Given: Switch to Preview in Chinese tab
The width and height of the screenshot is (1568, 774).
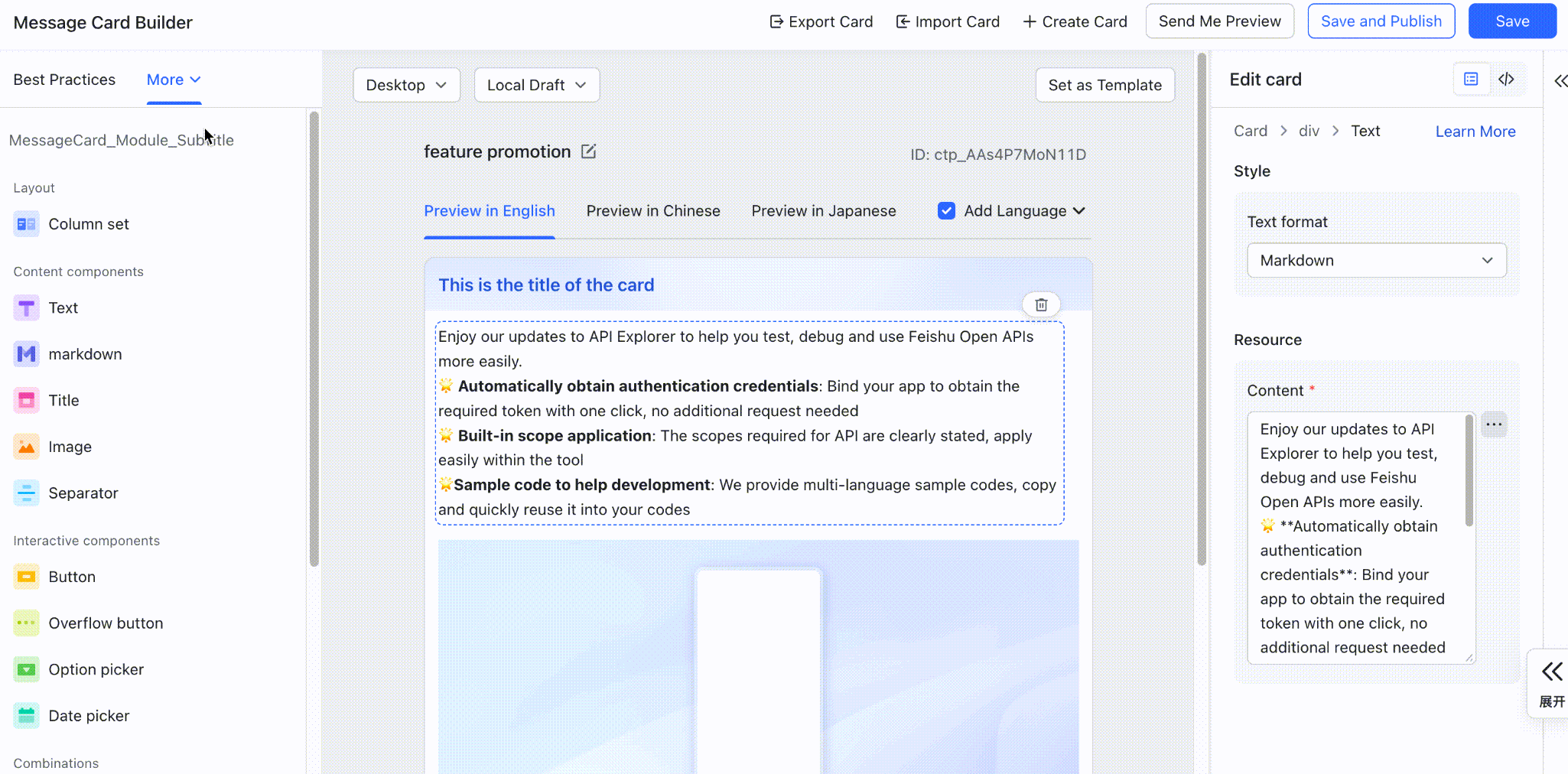Looking at the screenshot, I should (x=653, y=211).
